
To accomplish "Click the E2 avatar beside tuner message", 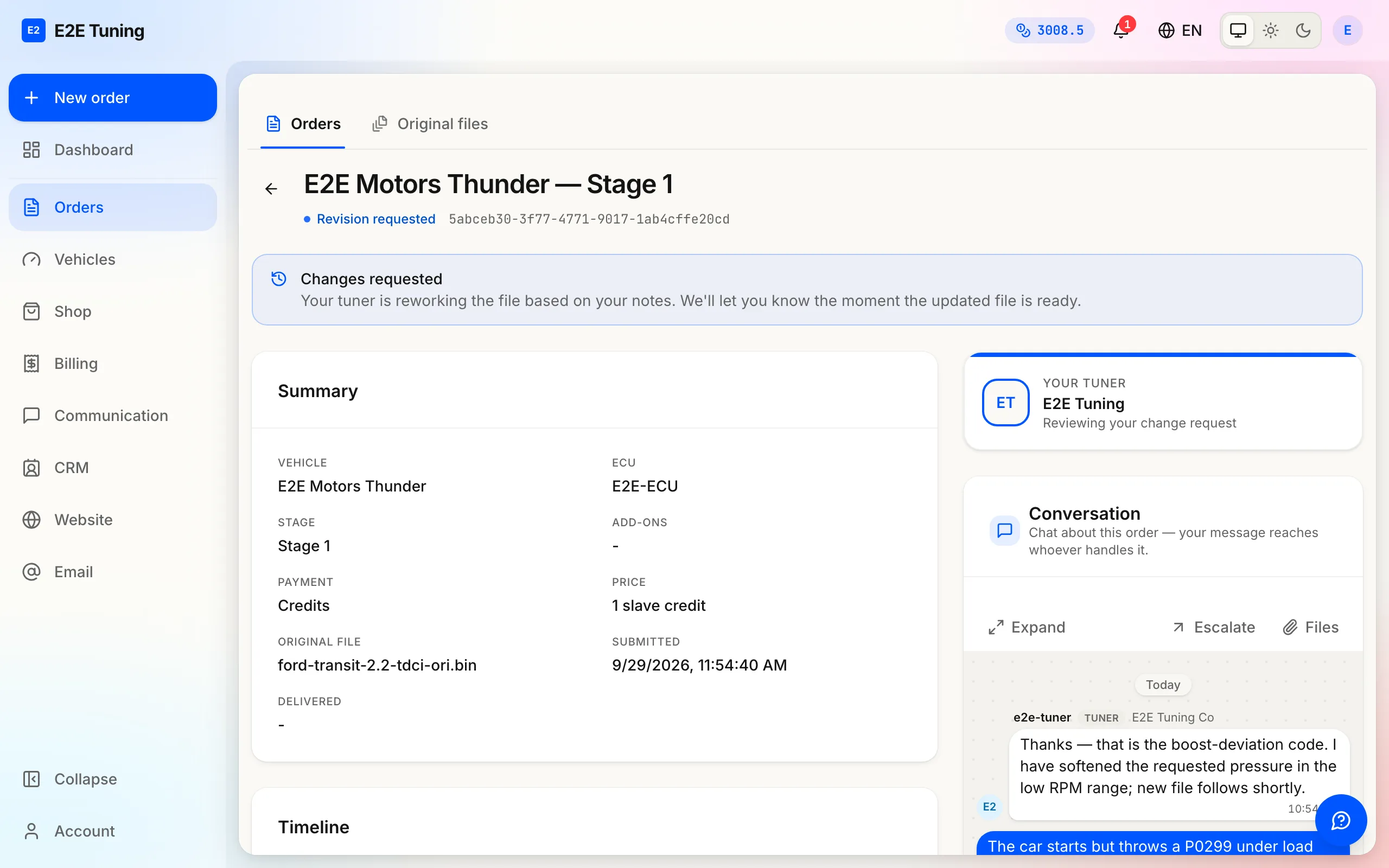I will (990, 807).
